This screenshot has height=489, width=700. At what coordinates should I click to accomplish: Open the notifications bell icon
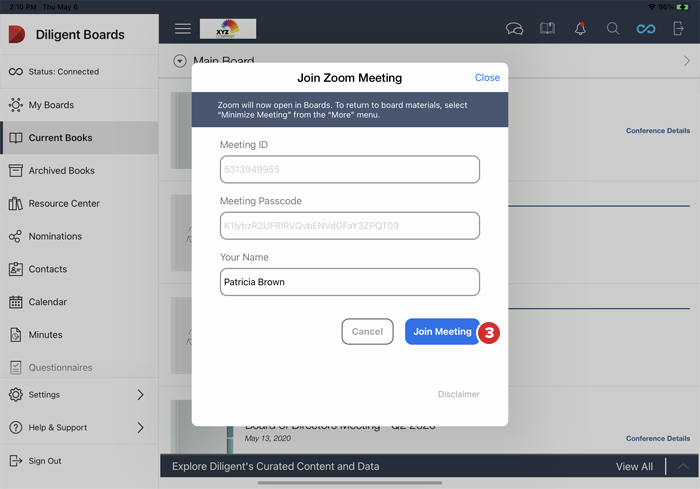[x=580, y=29]
